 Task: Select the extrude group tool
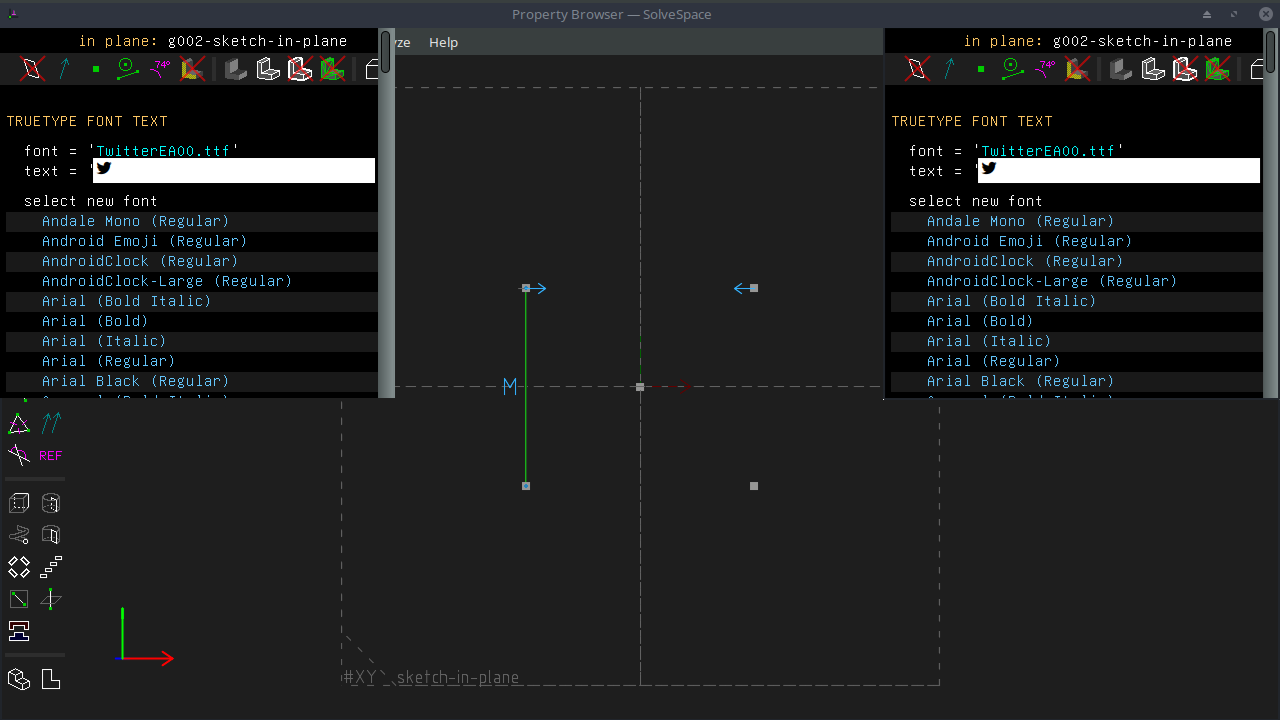(18, 503)
